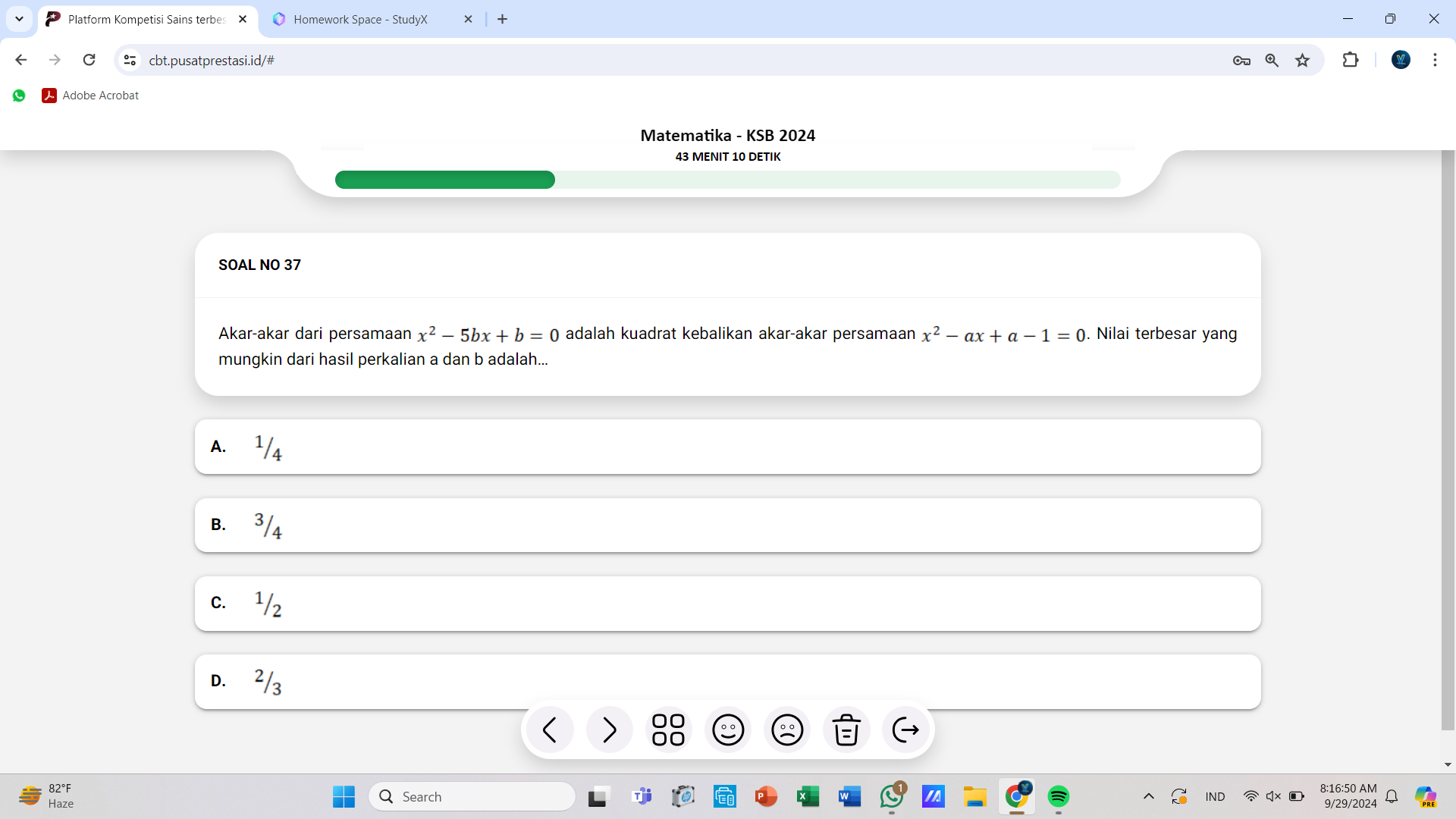
Task: Click the next question navigation arrow
Action: point(608,730)
